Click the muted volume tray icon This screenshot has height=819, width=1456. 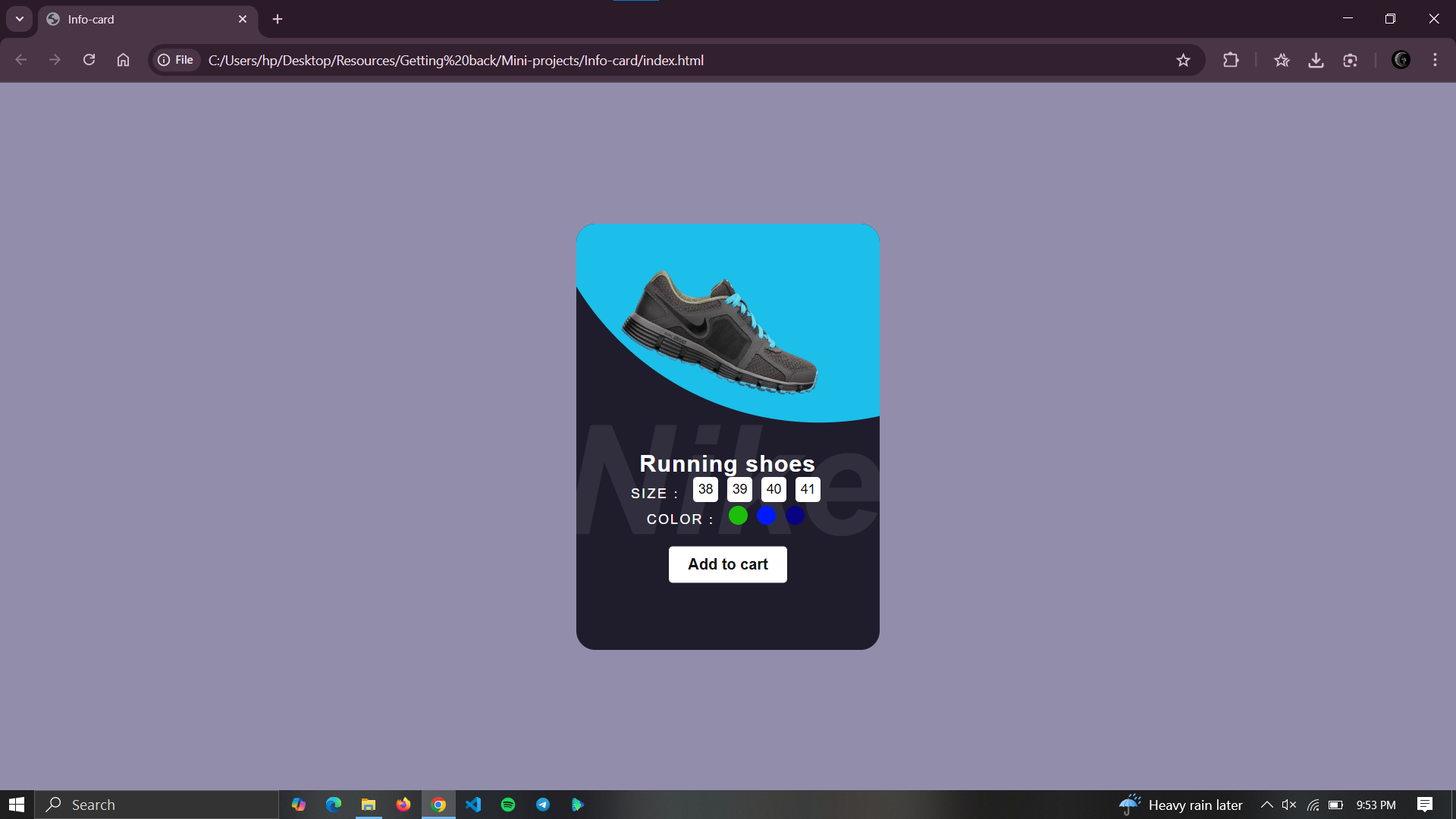coord(1289,805)
